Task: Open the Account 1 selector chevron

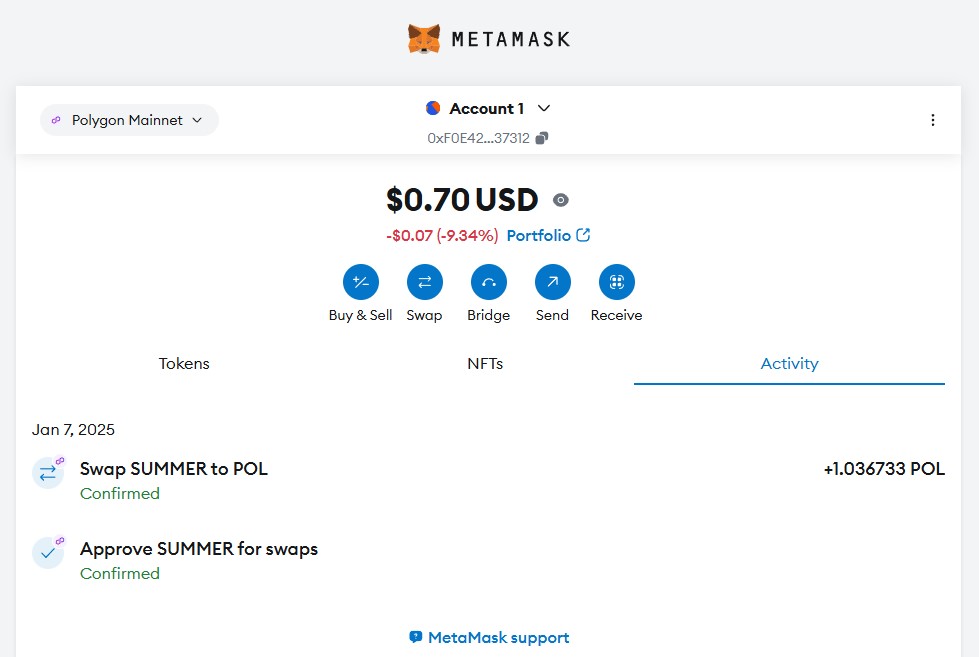Action: click(x=544, y=108)
